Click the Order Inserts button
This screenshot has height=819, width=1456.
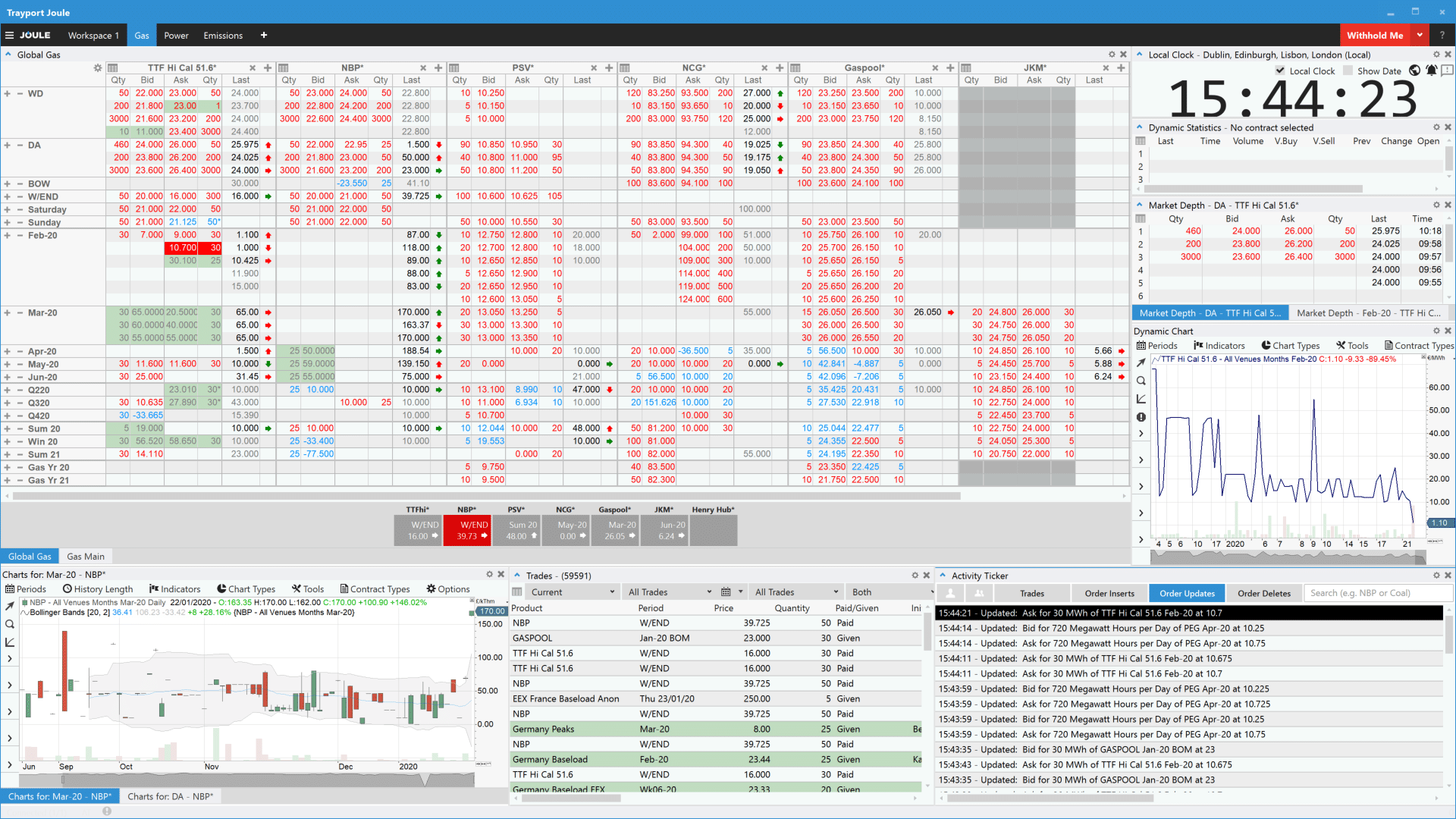[1109, 594]
